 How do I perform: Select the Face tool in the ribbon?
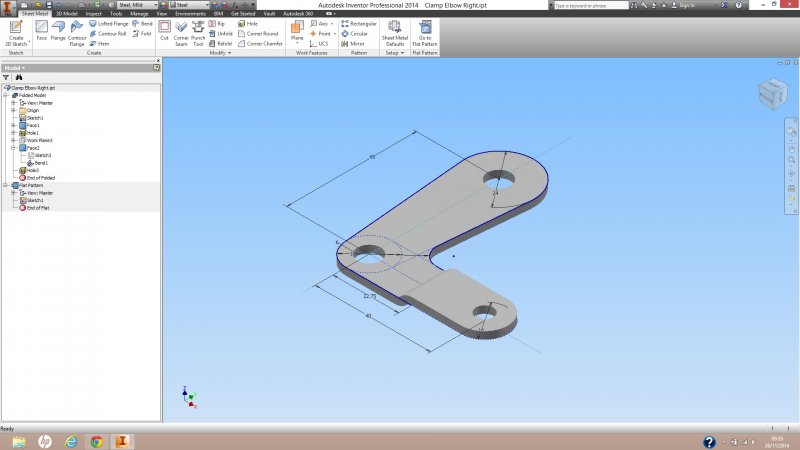pyautogui.click(x=42, y=32)
